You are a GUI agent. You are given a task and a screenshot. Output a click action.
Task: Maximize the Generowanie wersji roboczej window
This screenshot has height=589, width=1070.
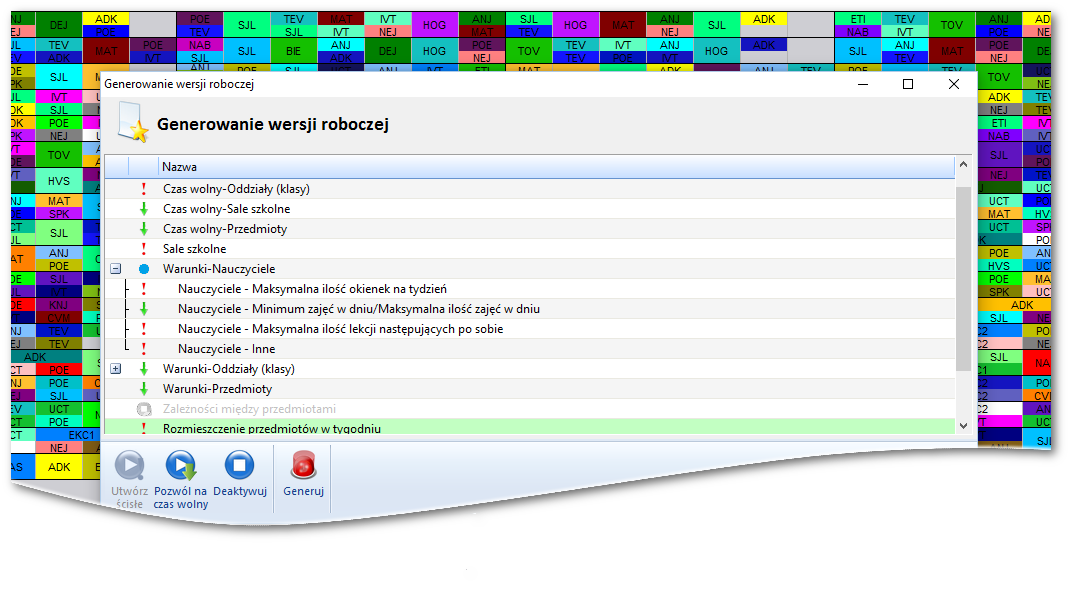point(908,85)
